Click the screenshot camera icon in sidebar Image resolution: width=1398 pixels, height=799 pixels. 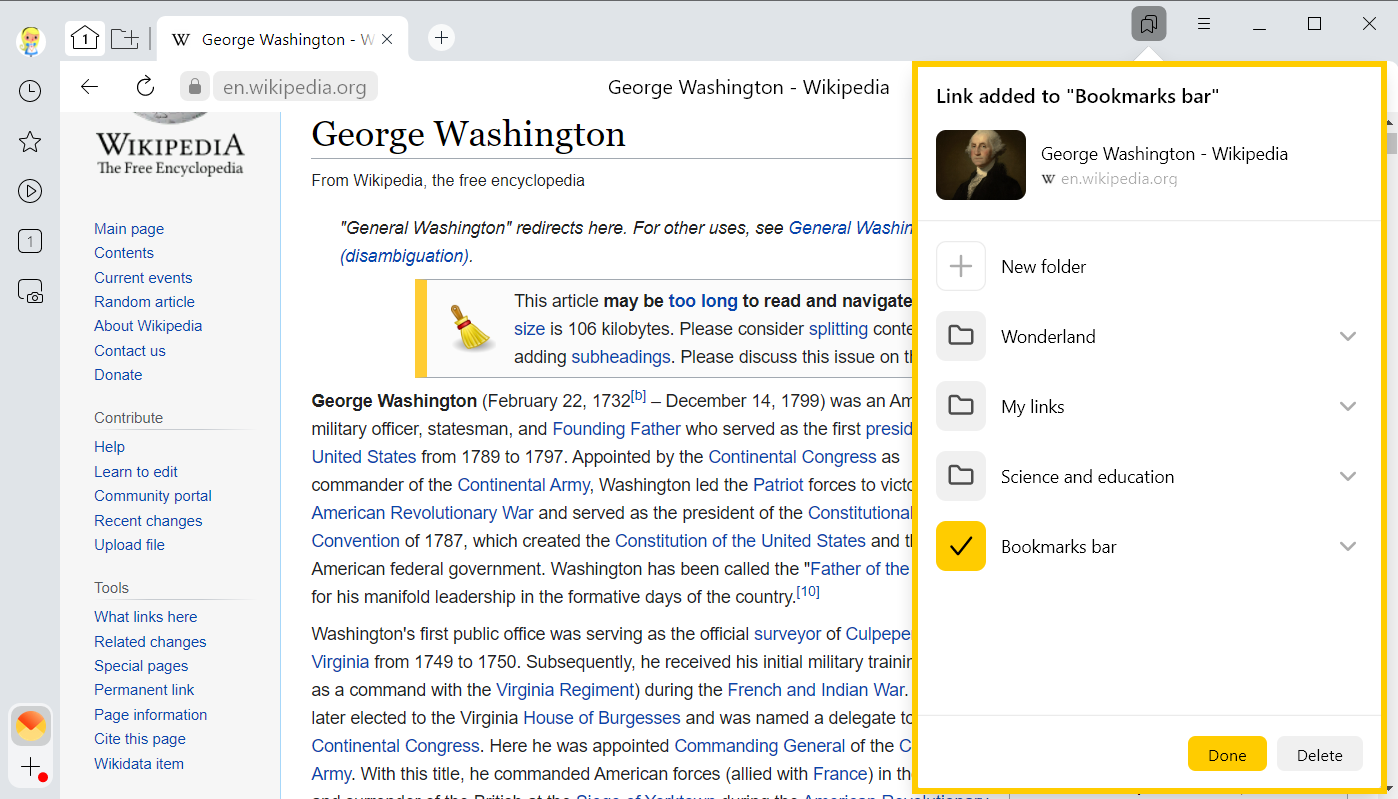(30, 291)
